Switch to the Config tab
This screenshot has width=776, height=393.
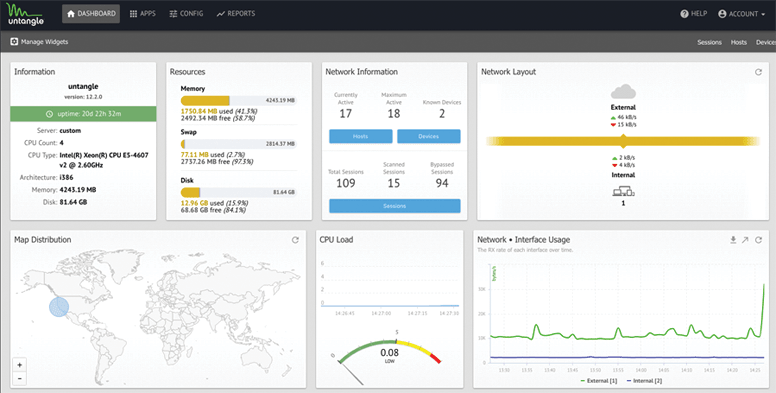[x=186, y=14]
